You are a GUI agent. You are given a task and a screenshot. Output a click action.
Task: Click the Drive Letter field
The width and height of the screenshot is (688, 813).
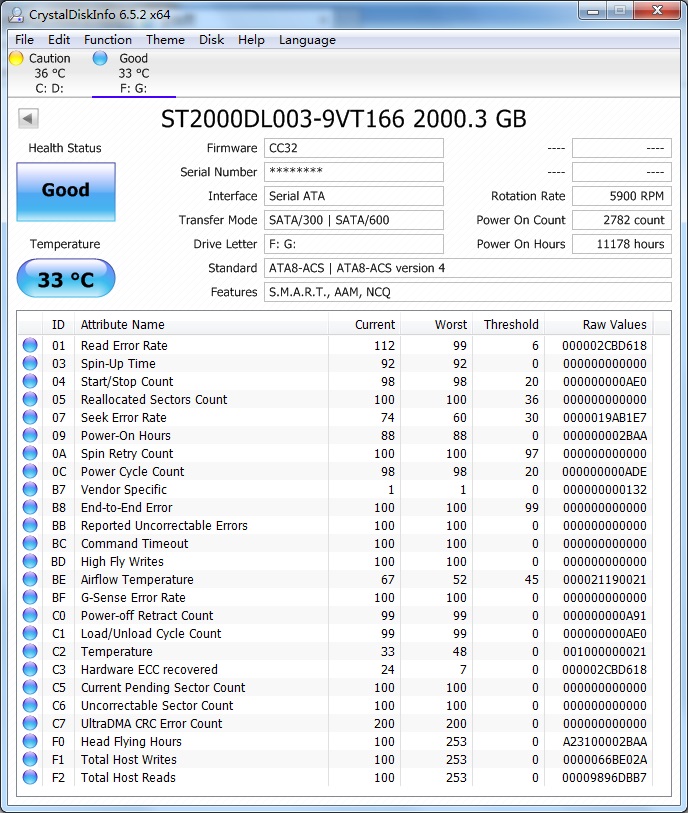coord(354,244)
